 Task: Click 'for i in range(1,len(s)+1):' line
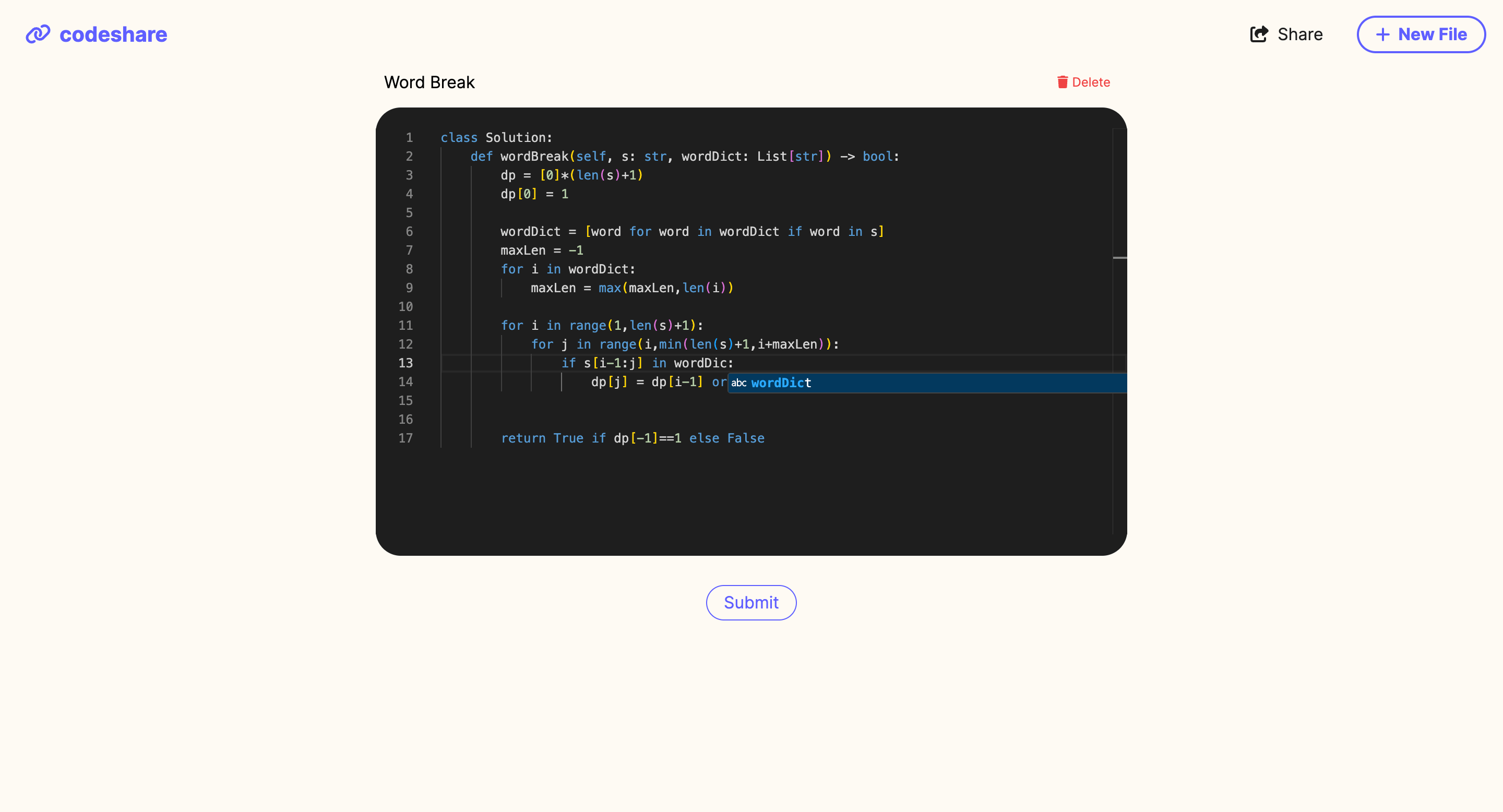coord(602,326)
